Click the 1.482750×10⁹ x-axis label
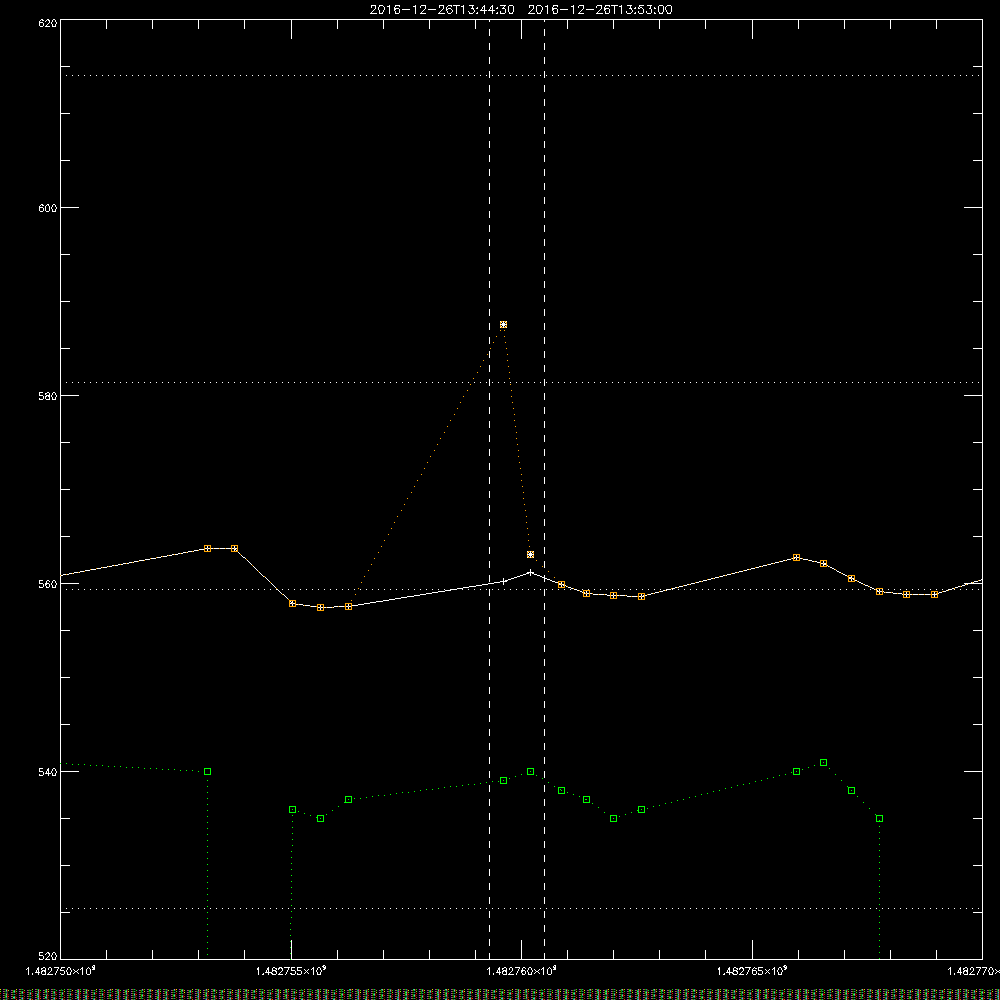Viewport: 1000px width, 1000px height. coord(61,971)
